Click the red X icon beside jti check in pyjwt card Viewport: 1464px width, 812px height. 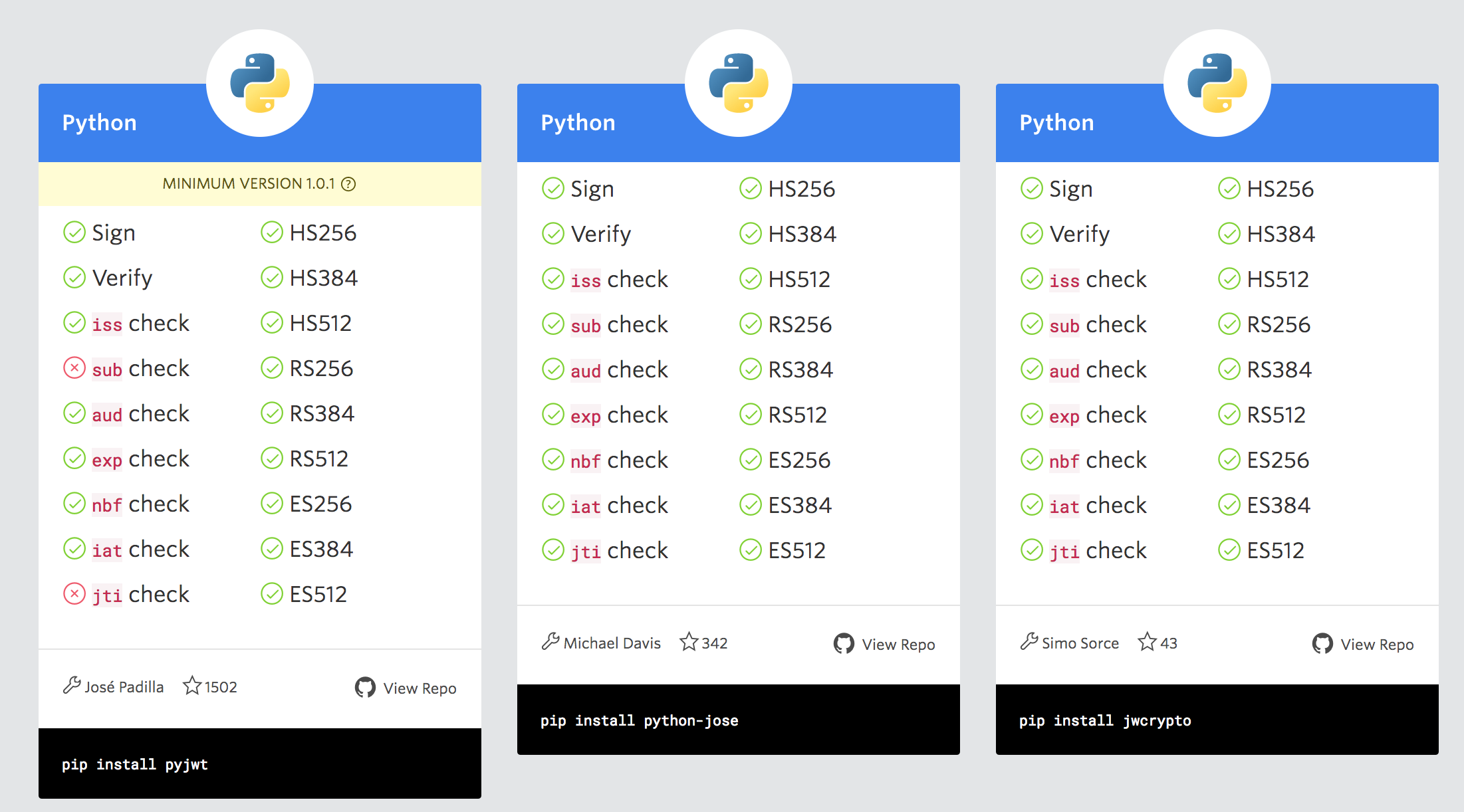coord(74,593)
